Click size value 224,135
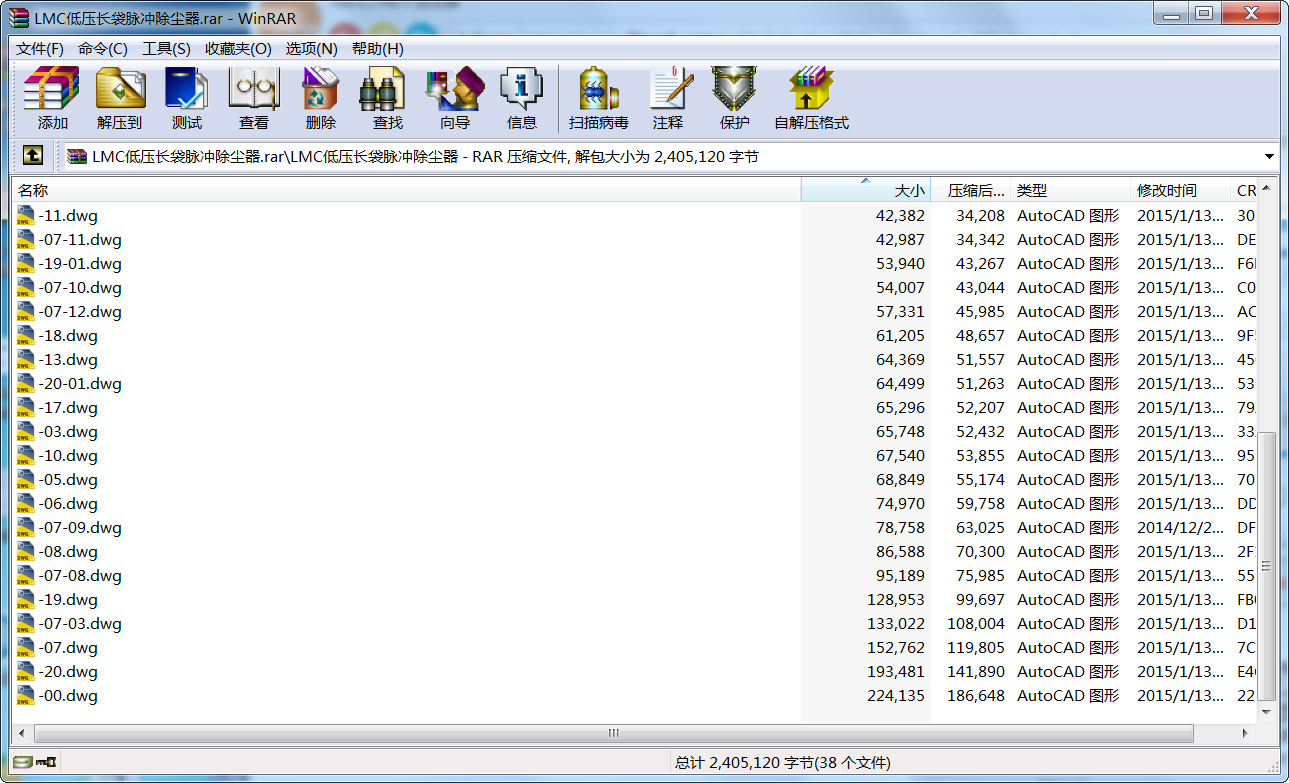This screenshot has width=1289, height=783. tap(896, 695)
